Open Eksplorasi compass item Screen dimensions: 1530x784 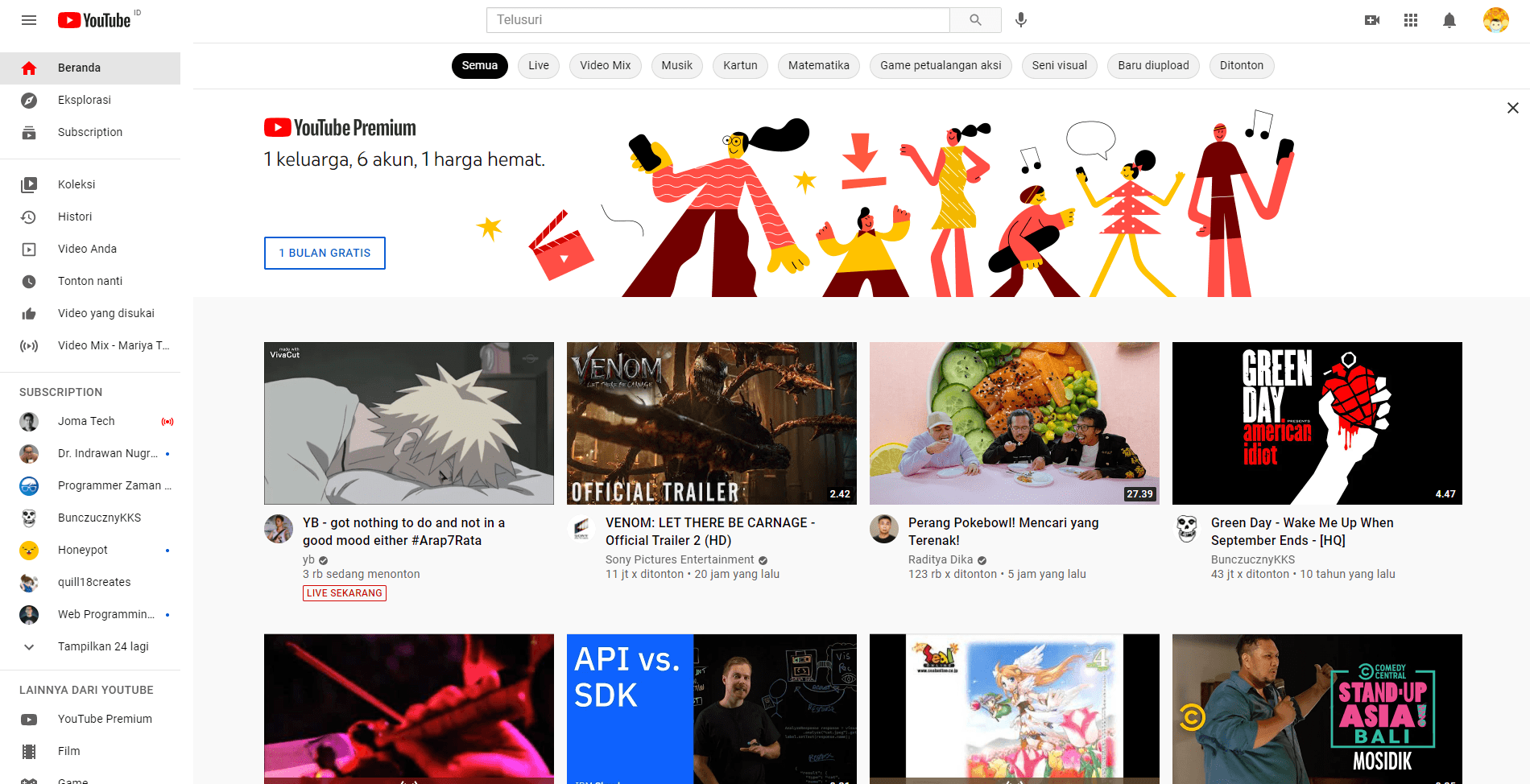pos(90,100)
